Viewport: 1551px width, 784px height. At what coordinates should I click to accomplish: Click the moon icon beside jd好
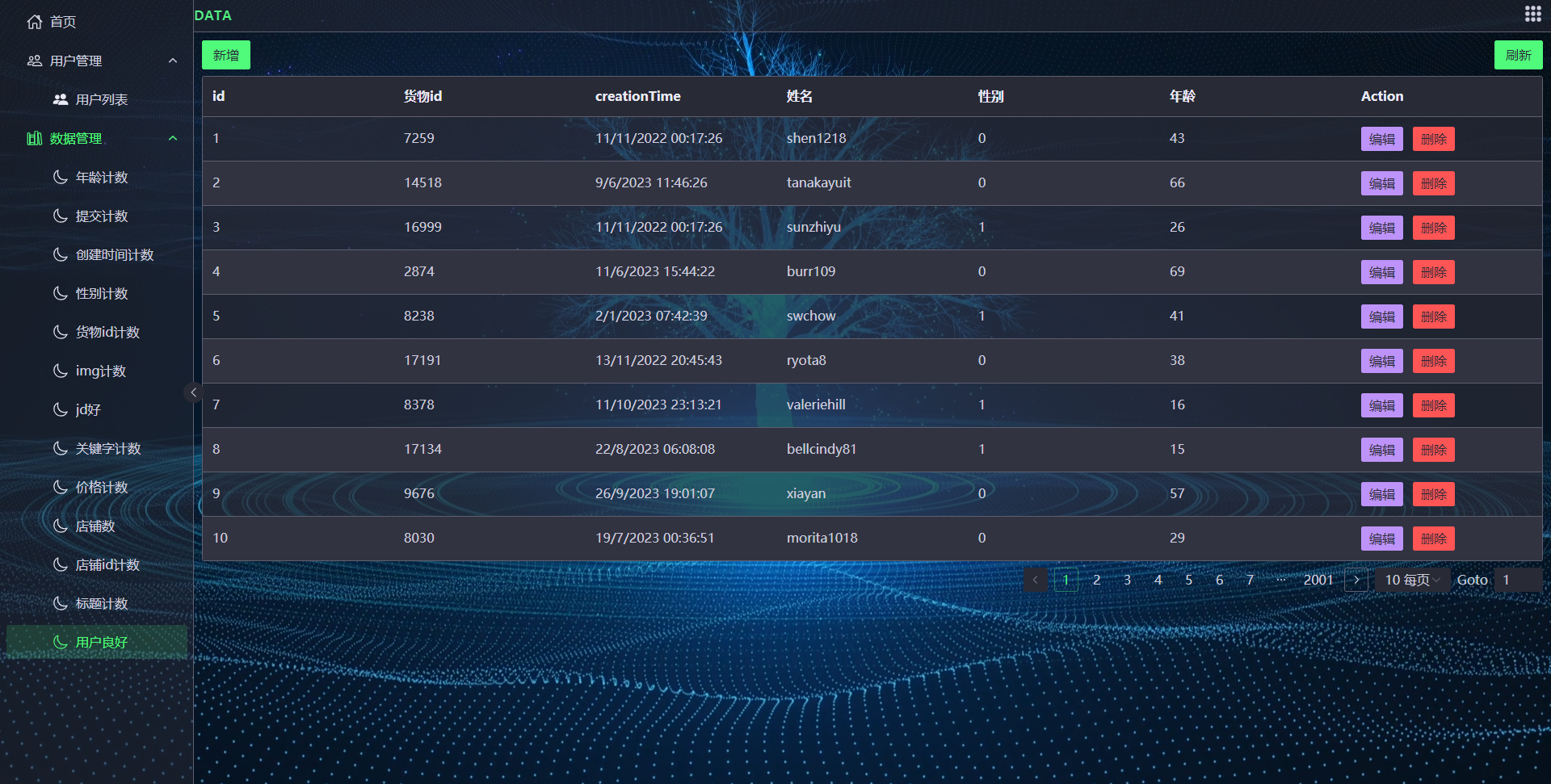click(61, 409)
